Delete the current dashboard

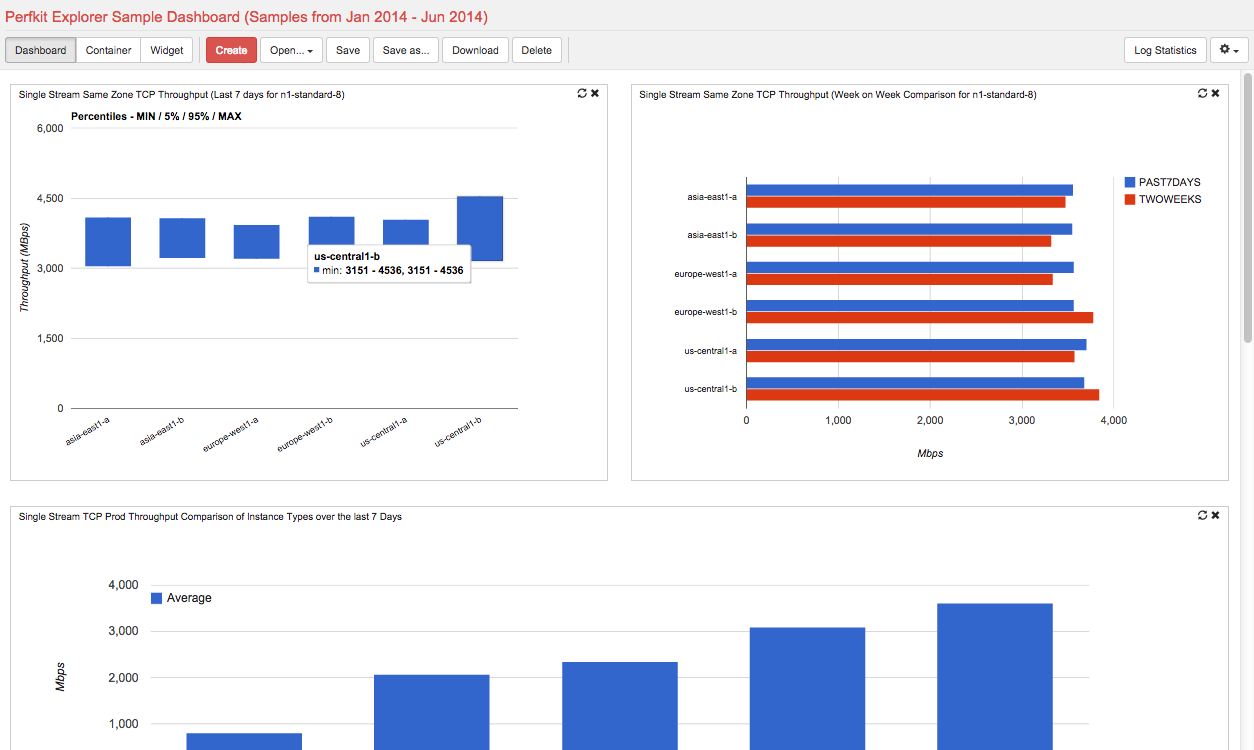point(537,50)
